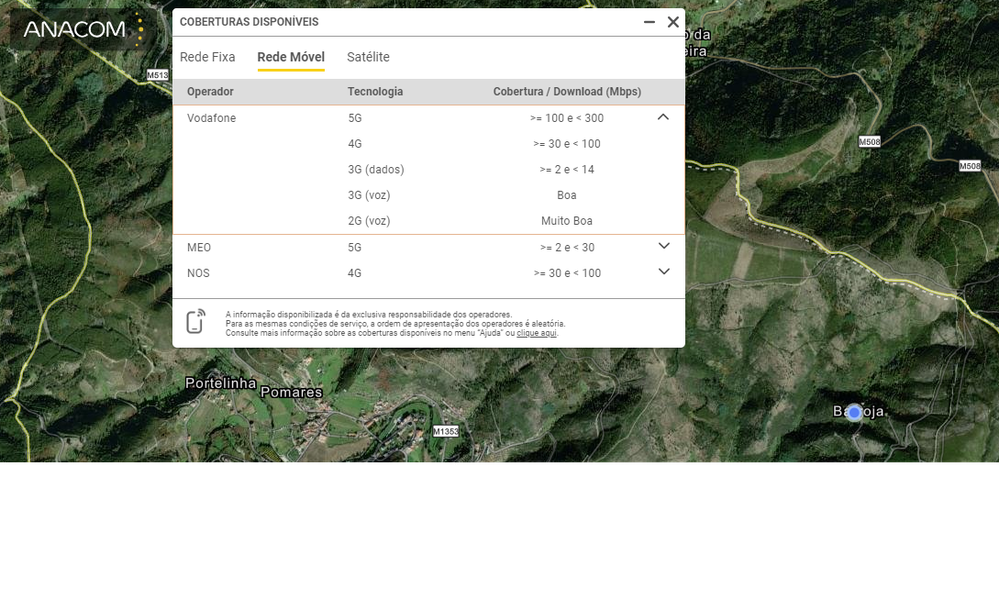
Task: Click the 'clique aqui' help link
Action: pos(537,333)
